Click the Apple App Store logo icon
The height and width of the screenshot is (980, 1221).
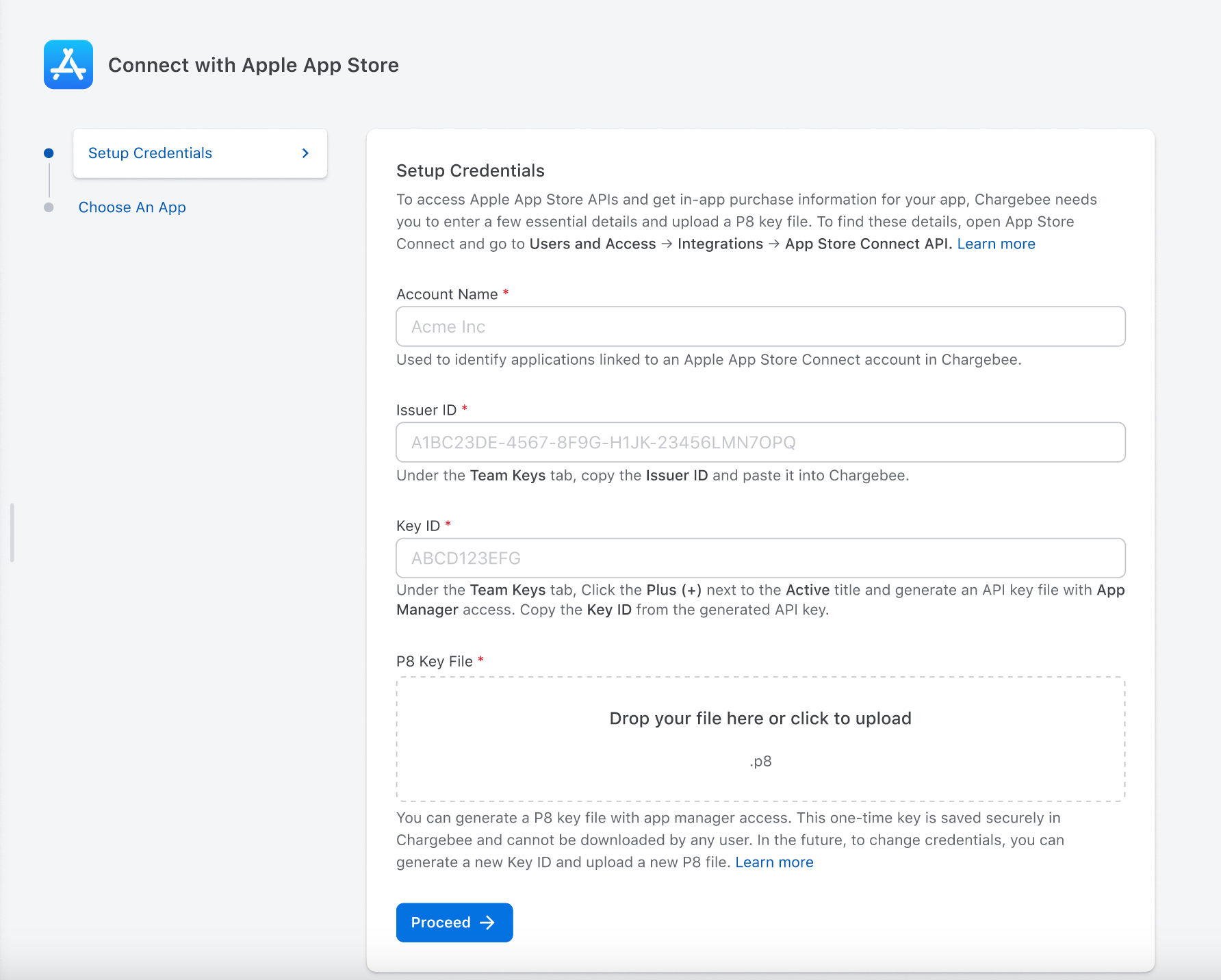pyautogui.click(x=68, y=64)
